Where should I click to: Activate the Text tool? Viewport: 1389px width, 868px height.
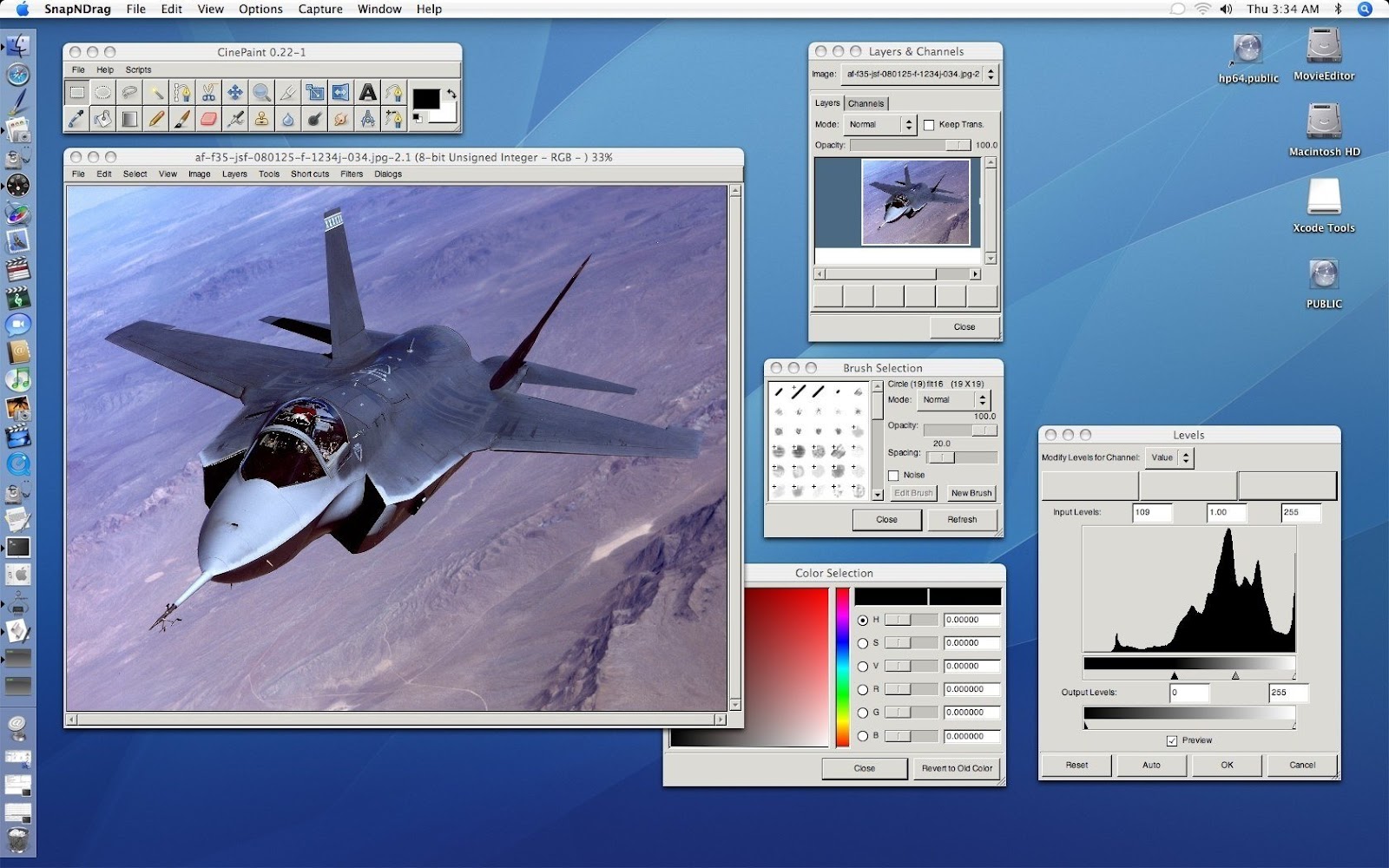point(367,92)
